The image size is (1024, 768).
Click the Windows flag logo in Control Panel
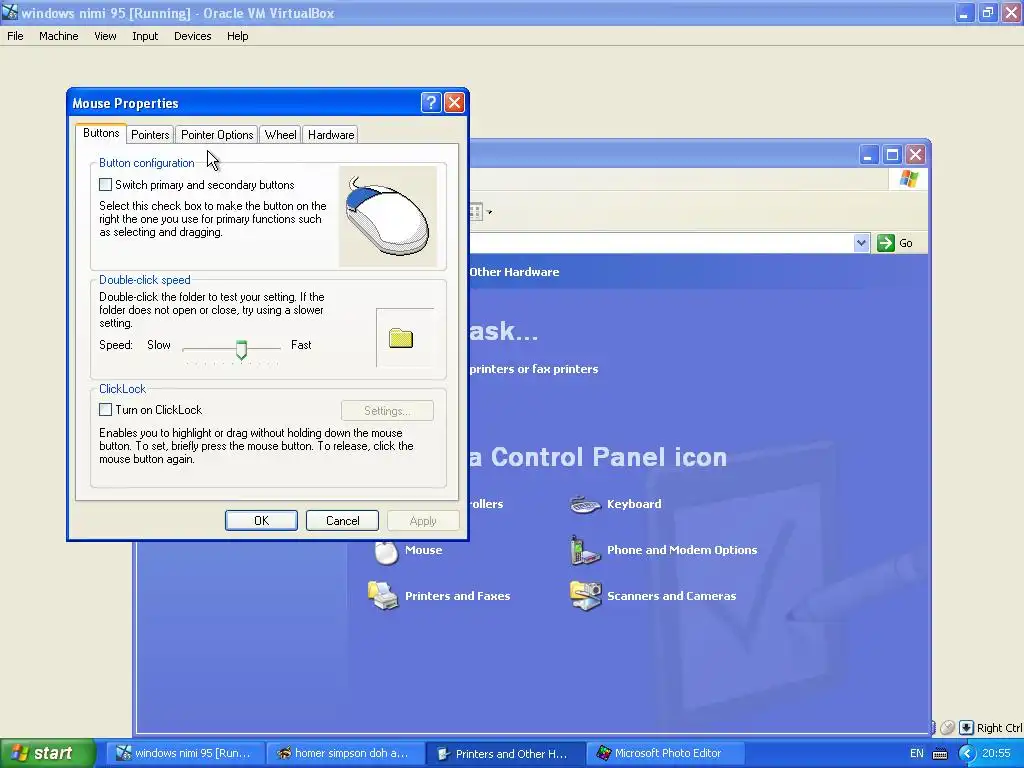pos(908,179)
